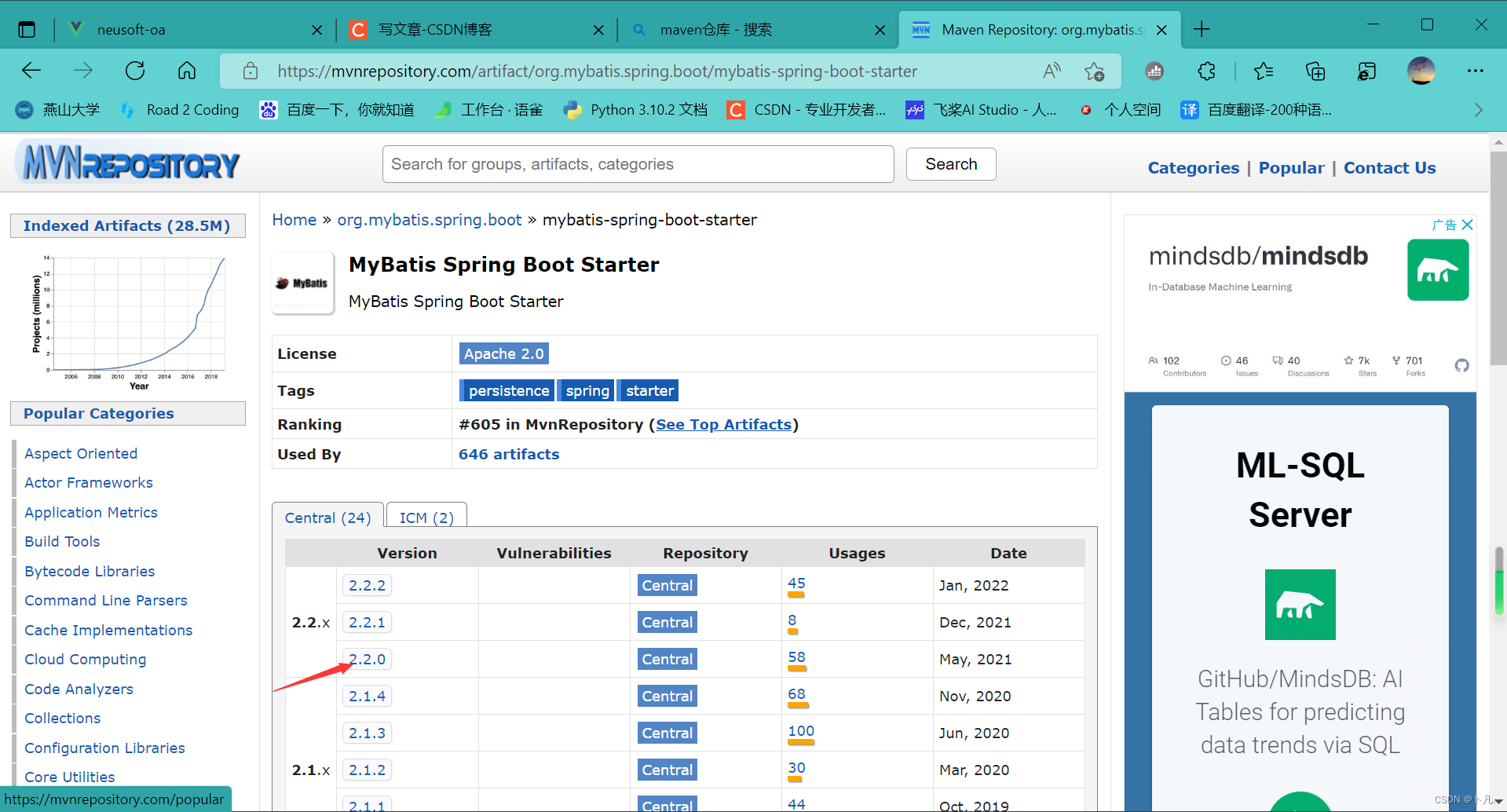Click the Search button
Screen dimensions: 1507x812
pyautogui.click(x=951, y=164)
